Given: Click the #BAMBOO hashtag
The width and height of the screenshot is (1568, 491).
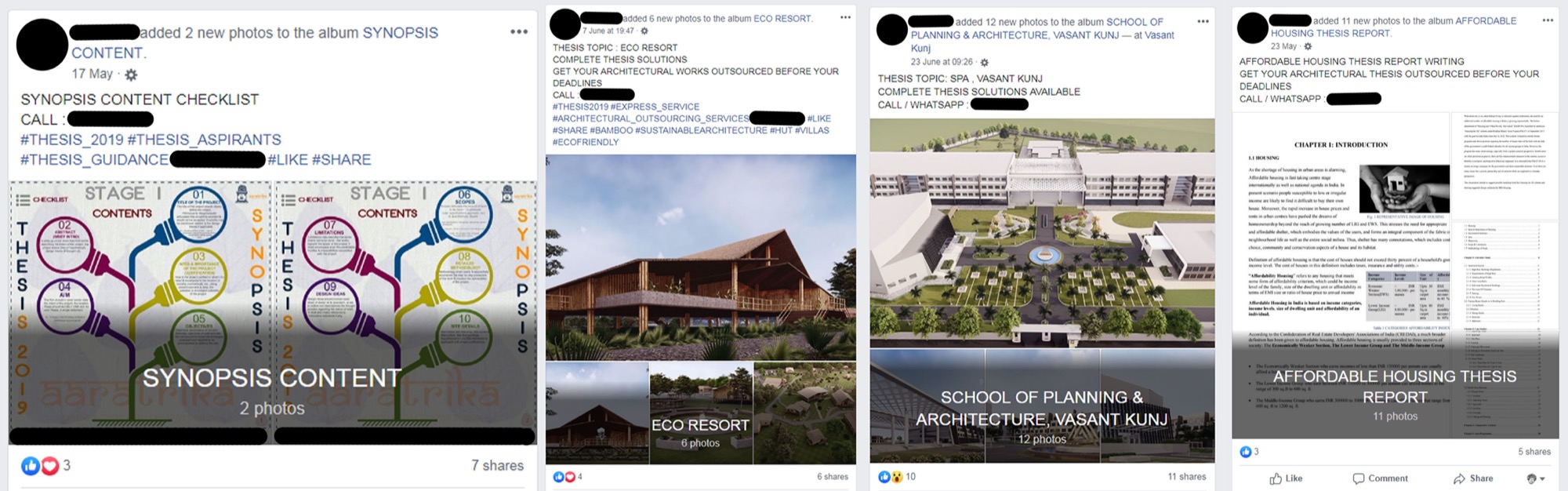Looking at the screenshot, I should tap(611, 130).
